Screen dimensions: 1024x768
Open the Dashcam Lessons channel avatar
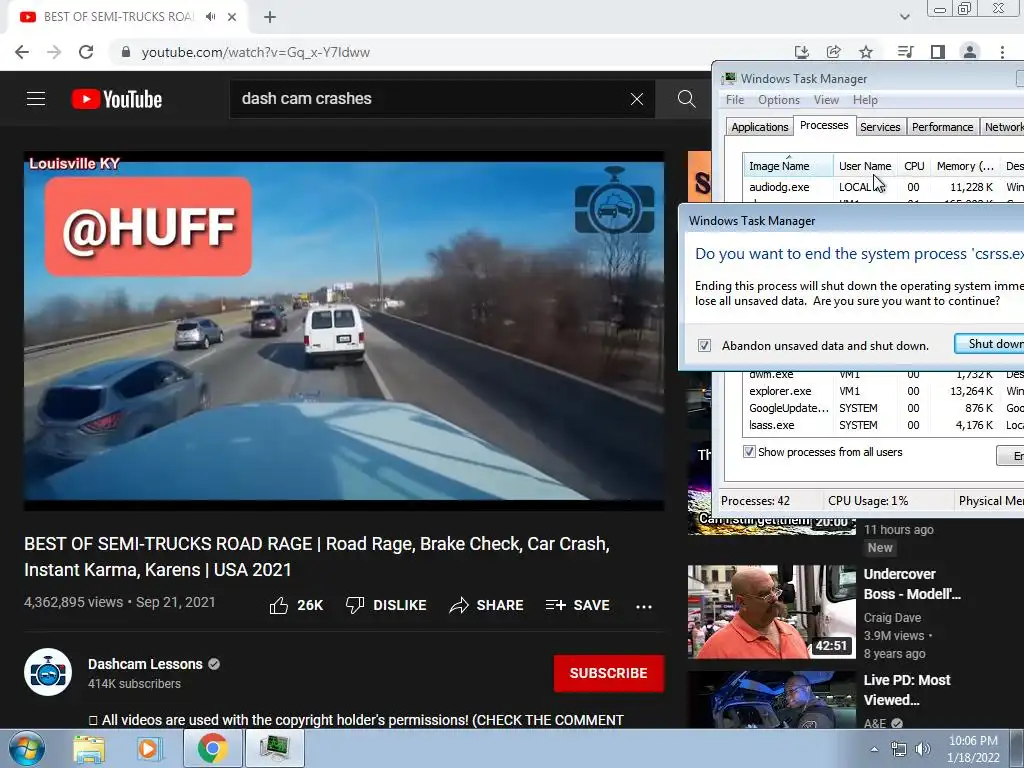(48, 672)
